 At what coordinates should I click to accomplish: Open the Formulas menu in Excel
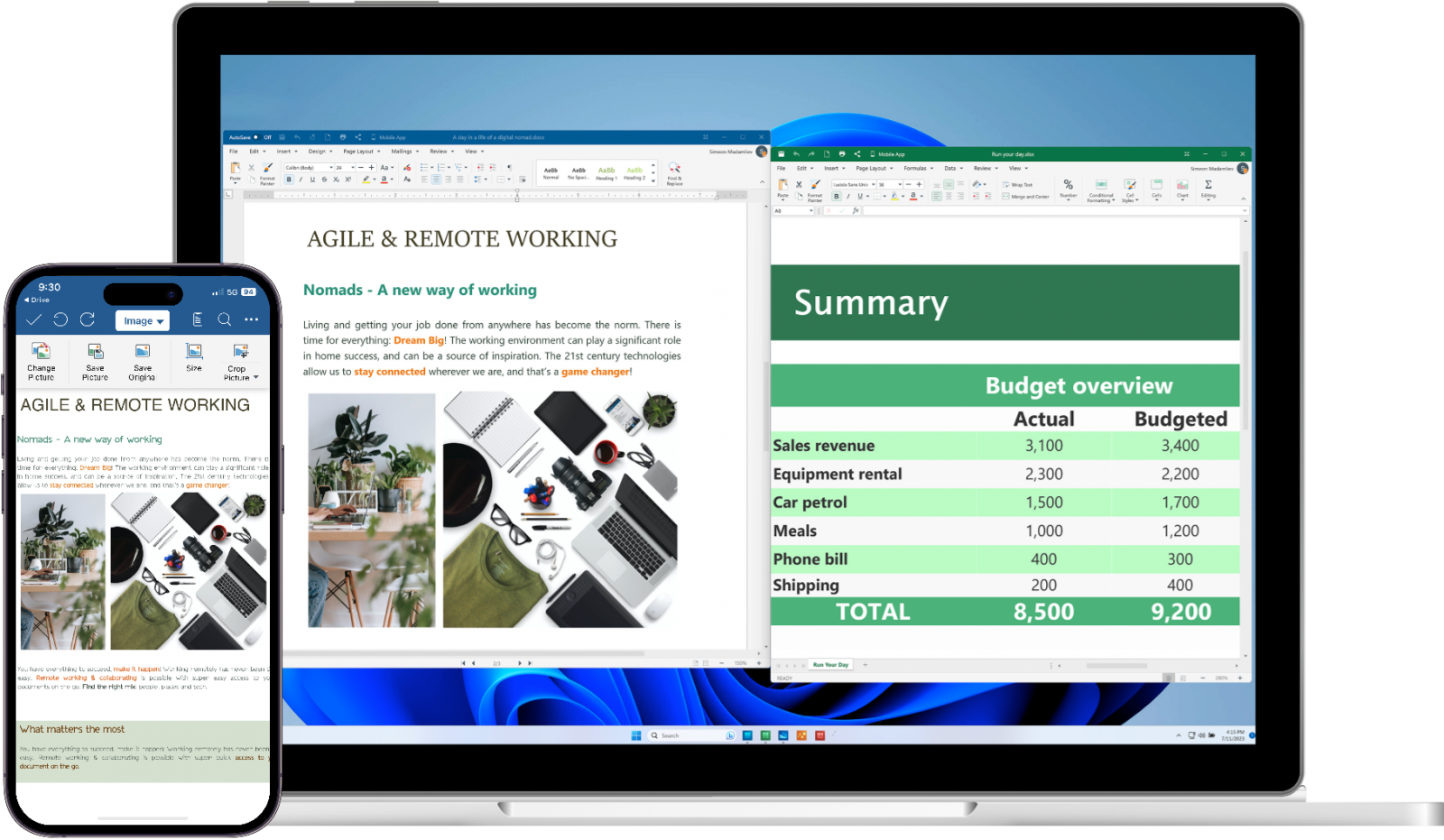[915, 168]
